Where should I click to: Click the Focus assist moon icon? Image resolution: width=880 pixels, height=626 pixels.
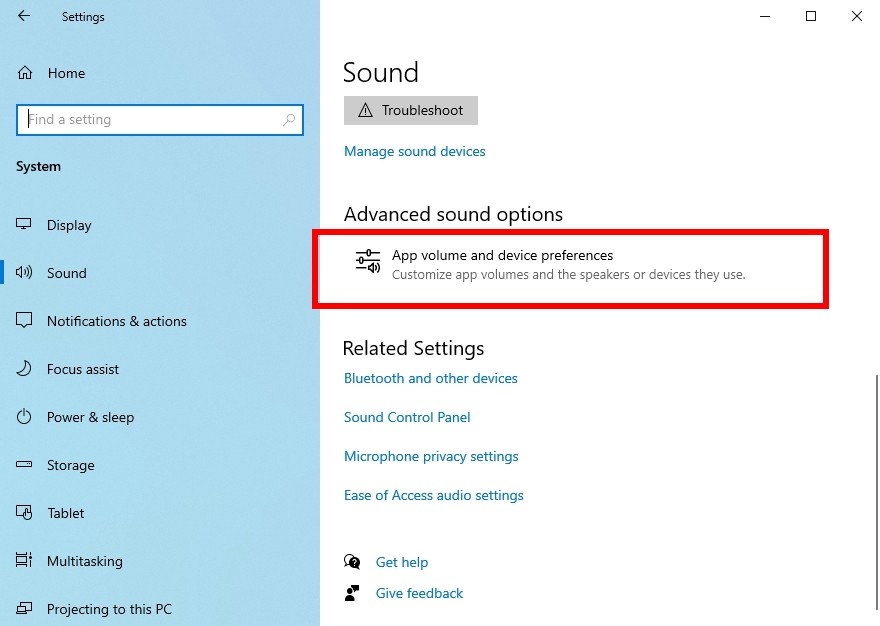click(x=24, y=369)
